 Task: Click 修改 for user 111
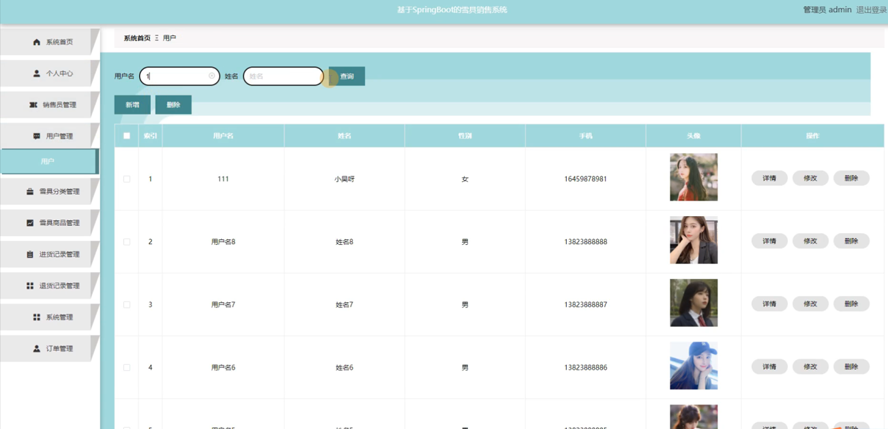pos(810,178)
